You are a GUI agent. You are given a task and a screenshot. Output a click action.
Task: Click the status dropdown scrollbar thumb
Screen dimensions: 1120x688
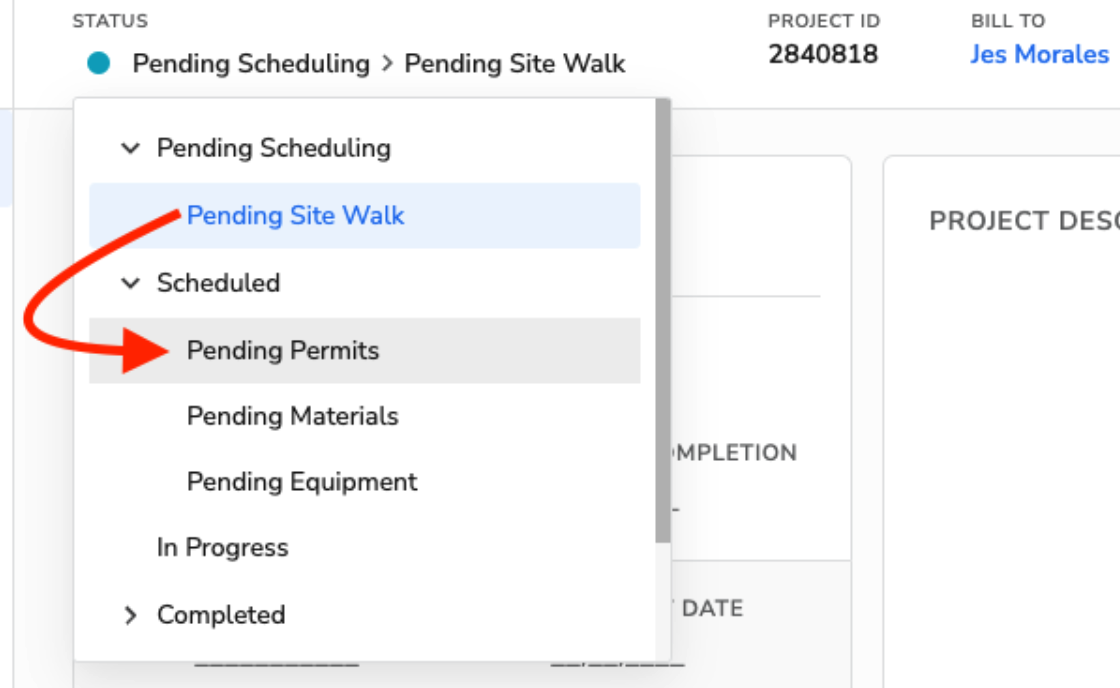663,321
